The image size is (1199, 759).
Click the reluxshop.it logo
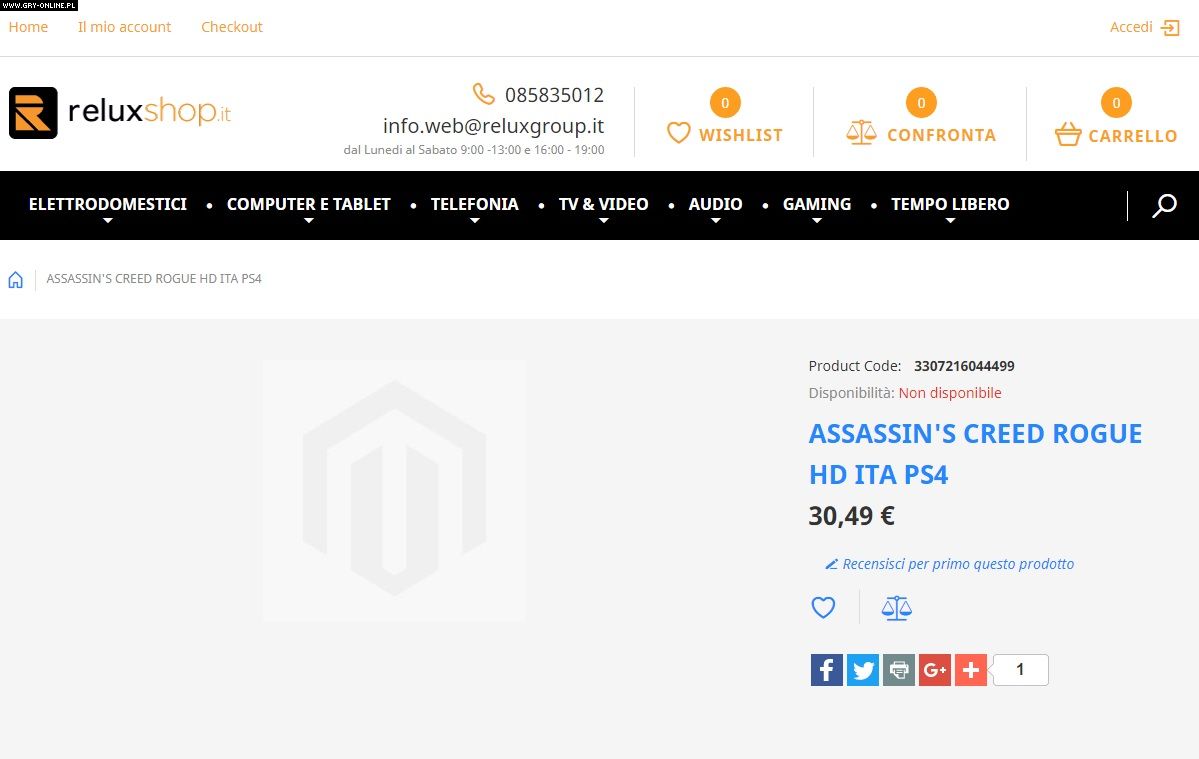(120, 113)
